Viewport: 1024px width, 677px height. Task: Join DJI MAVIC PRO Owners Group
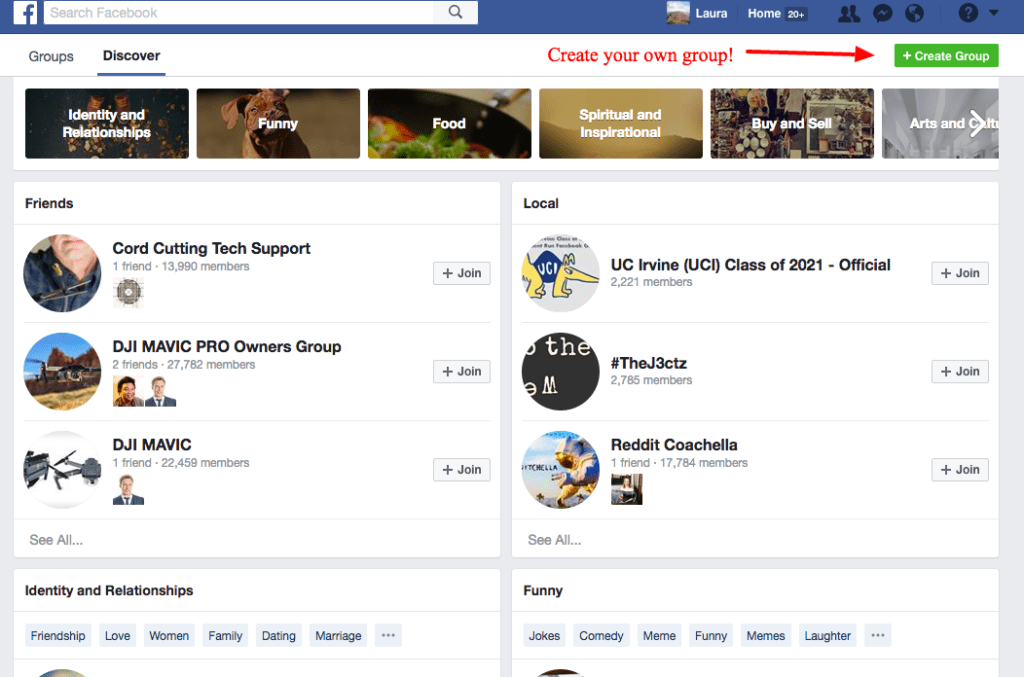(462, 371)
